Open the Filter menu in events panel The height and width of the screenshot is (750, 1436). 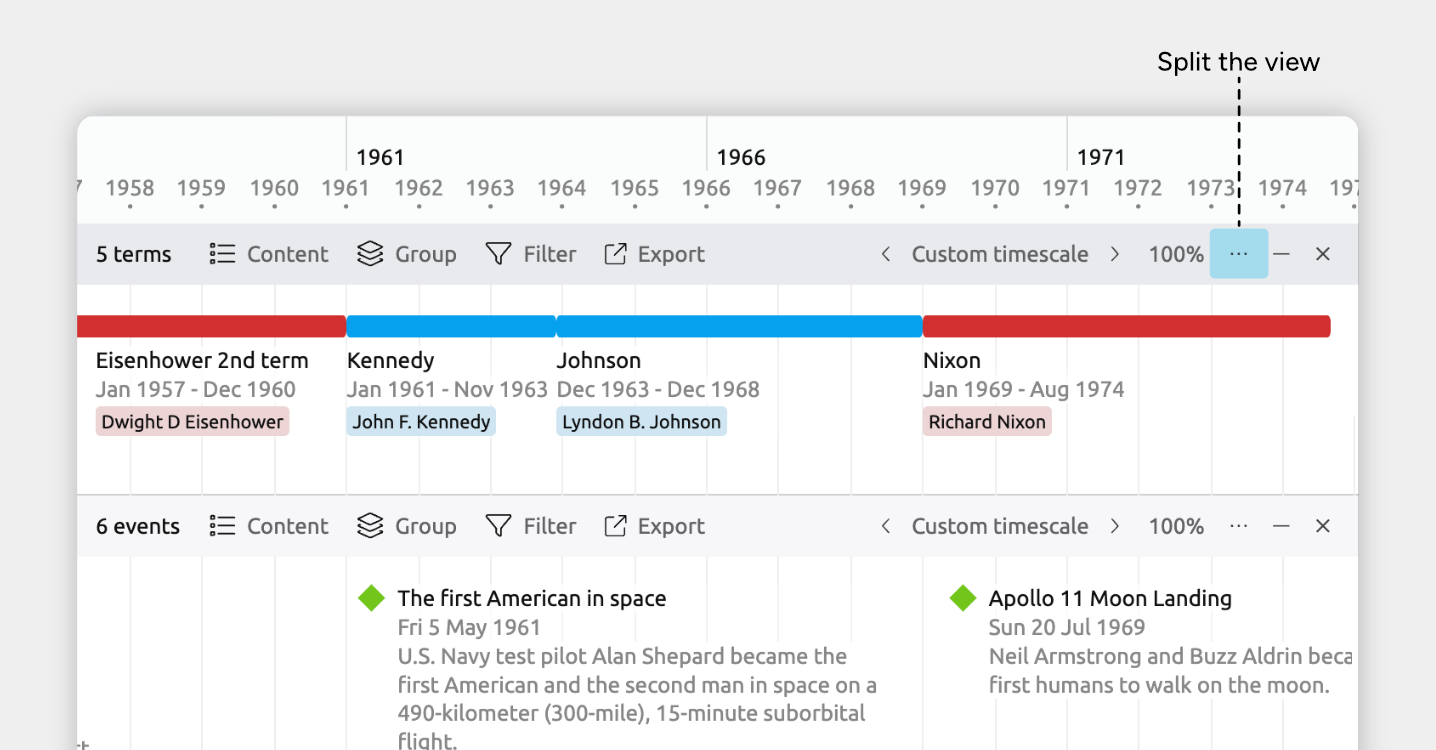point(531,526)
